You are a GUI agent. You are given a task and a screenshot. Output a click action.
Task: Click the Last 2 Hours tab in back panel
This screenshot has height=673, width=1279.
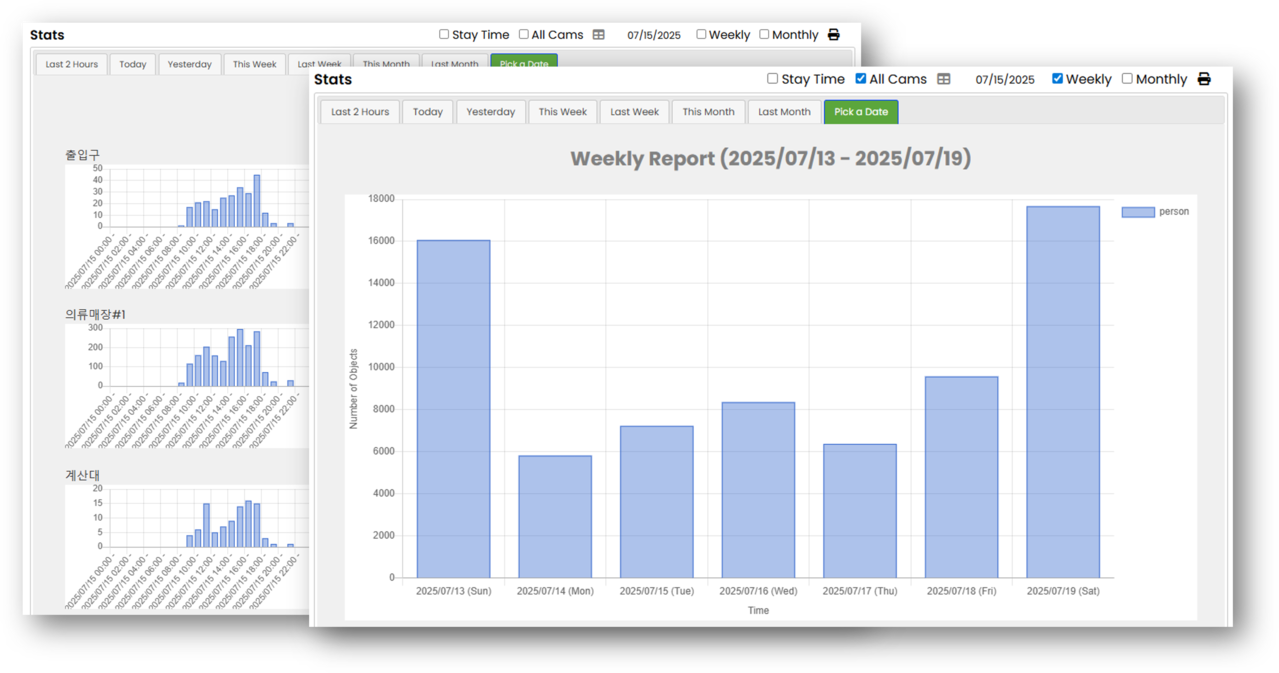point(72,64)
